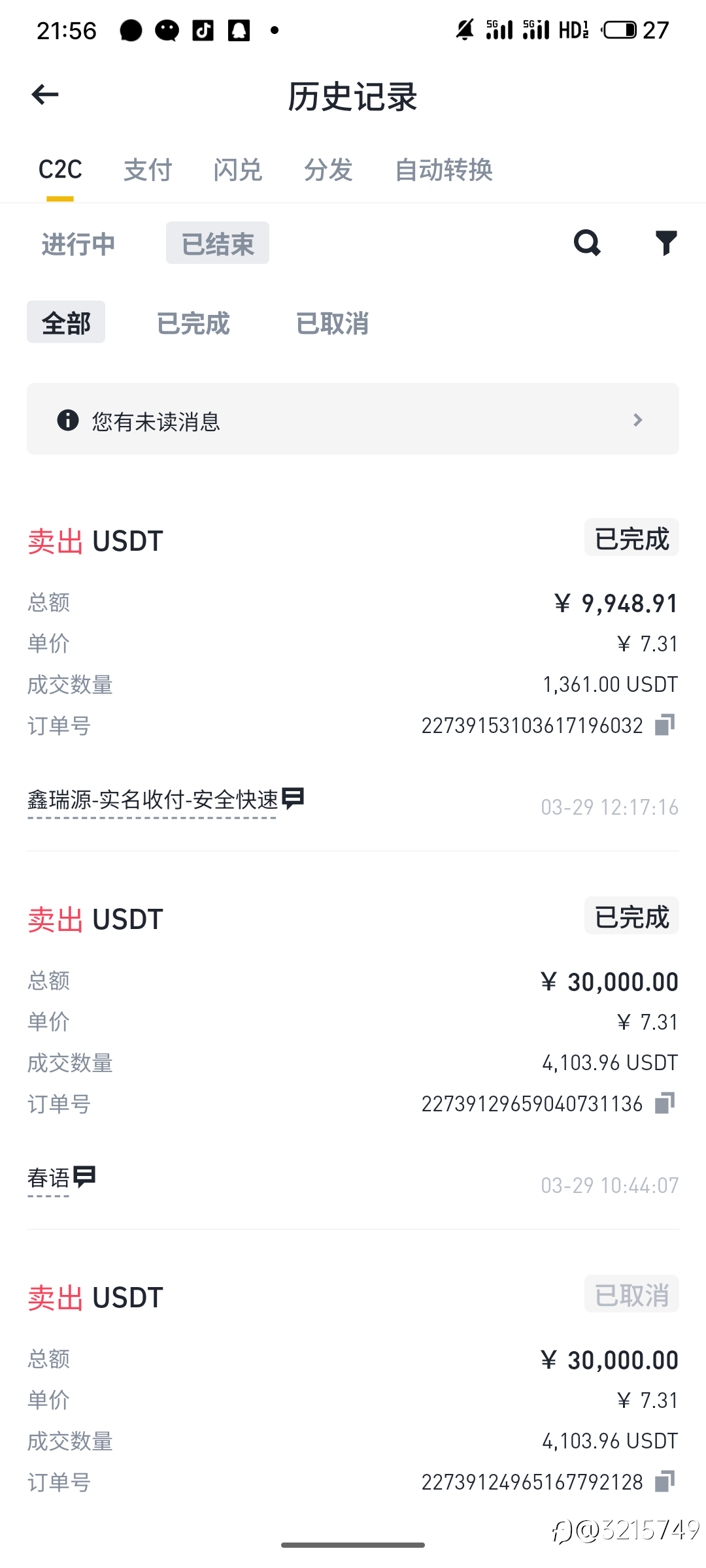The image size is (706, 1568).
Task: Switch to the 支付 tab
Action: click(x=148, y=170)
